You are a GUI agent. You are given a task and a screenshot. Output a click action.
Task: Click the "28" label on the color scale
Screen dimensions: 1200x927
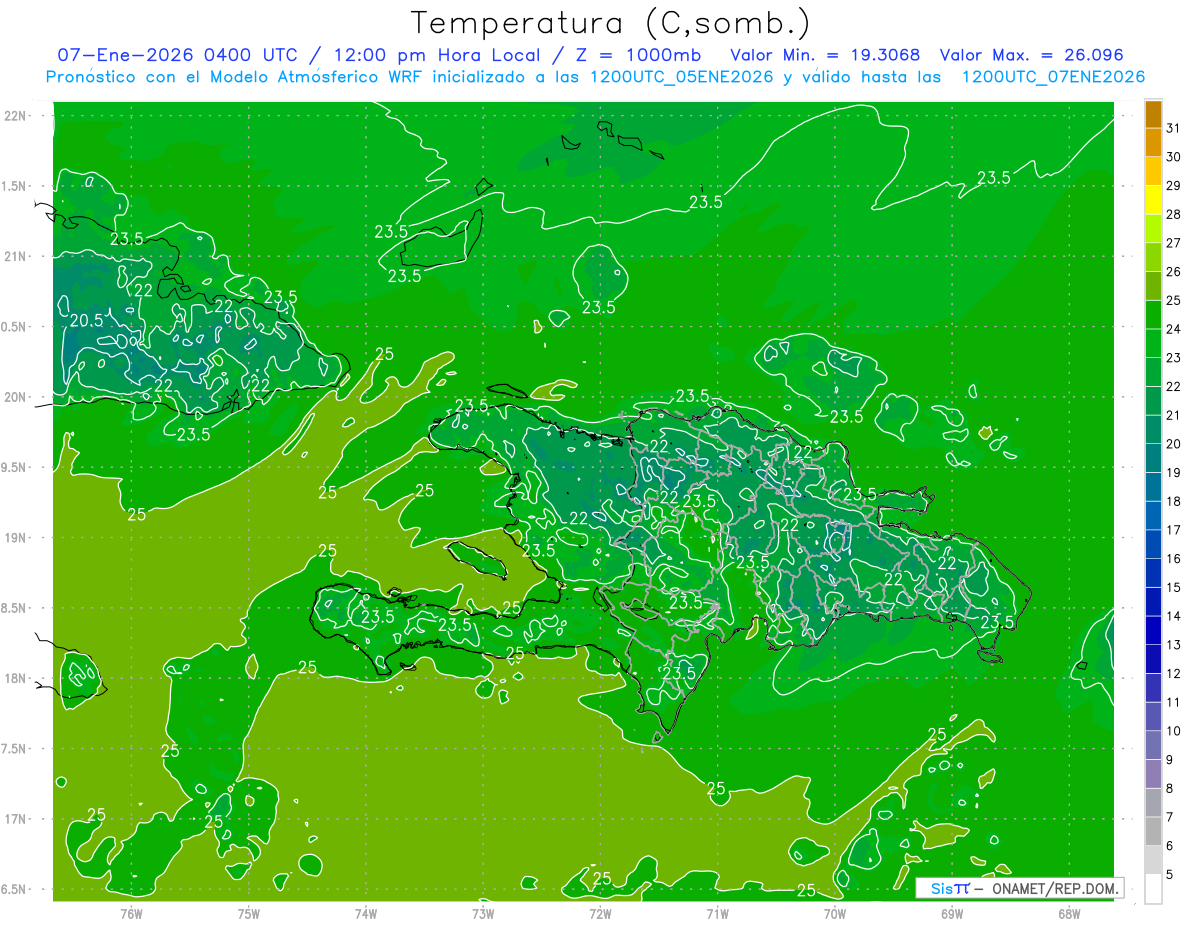[x=1174, y=214]
